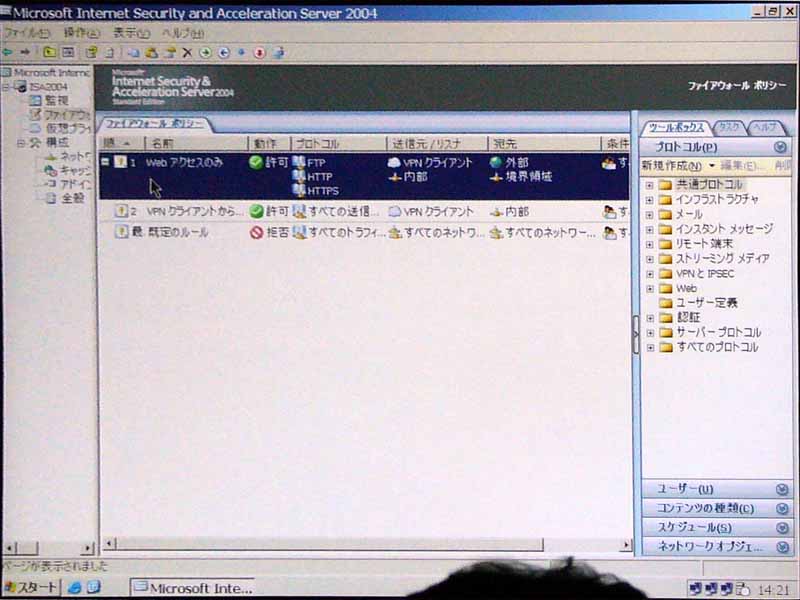800x600 pixels.
Task: Select the ツールボックス tab
Action: [677, 127]
